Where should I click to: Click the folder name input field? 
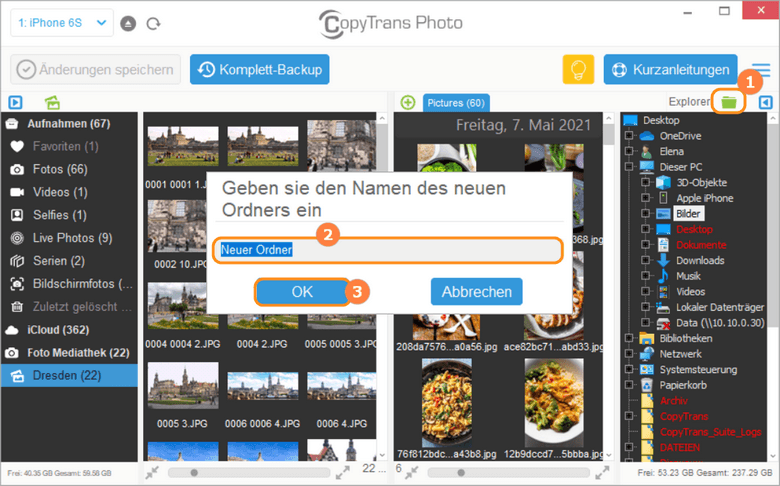[389, 250]
